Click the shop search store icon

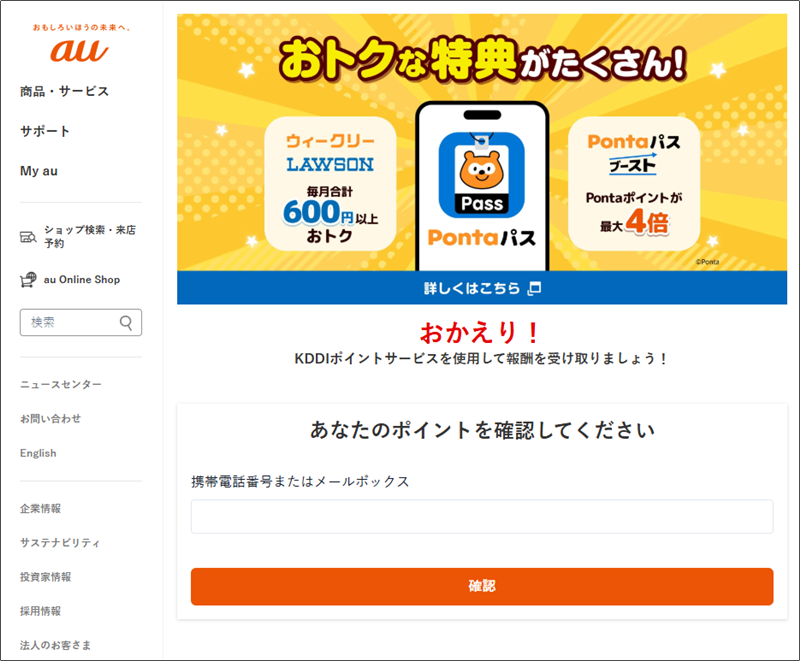tap(28, 237)
